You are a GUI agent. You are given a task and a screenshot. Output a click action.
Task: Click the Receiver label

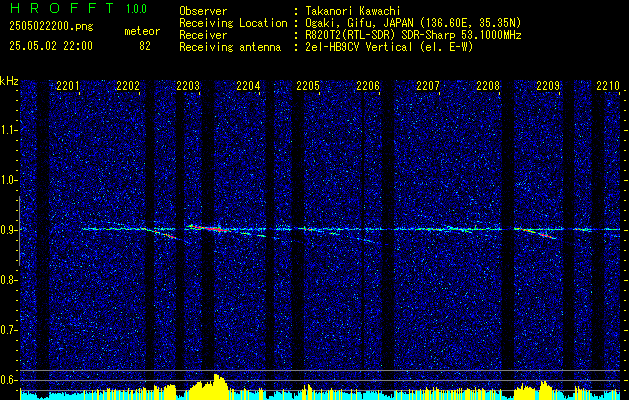203,35
